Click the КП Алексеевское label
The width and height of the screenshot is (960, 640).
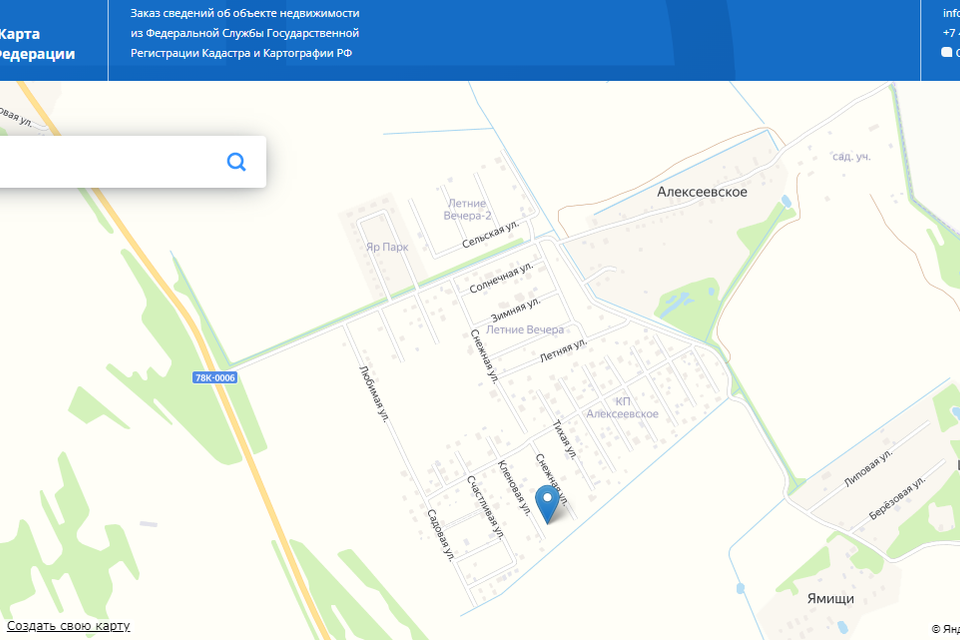point(623,407)
